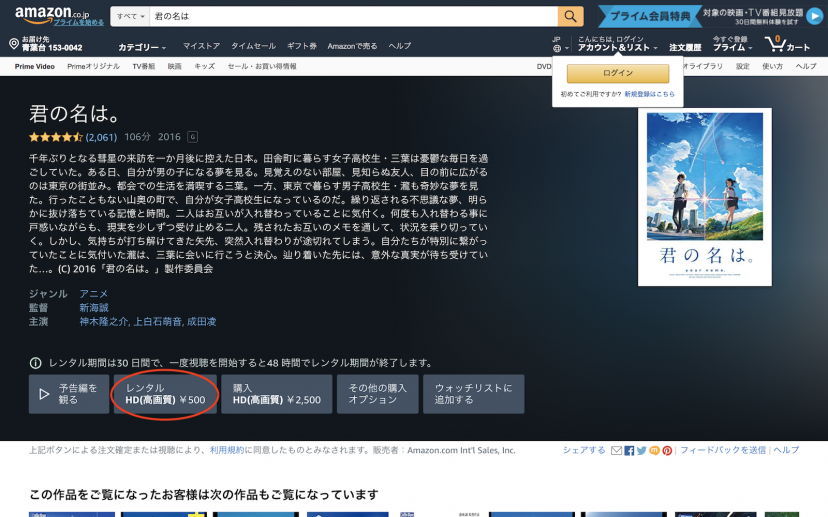Open 設定 in the Prime Video bar
Image resolution: width=828 pixels, height=517 pixels.
coord(743,67)
